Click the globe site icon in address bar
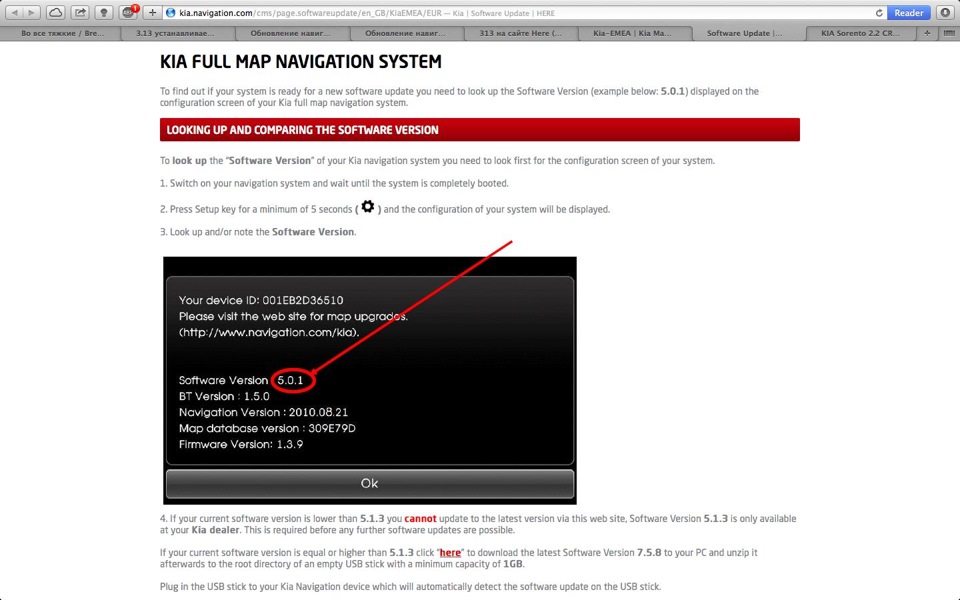Viewport: 960px width, 600px height. 171,13
